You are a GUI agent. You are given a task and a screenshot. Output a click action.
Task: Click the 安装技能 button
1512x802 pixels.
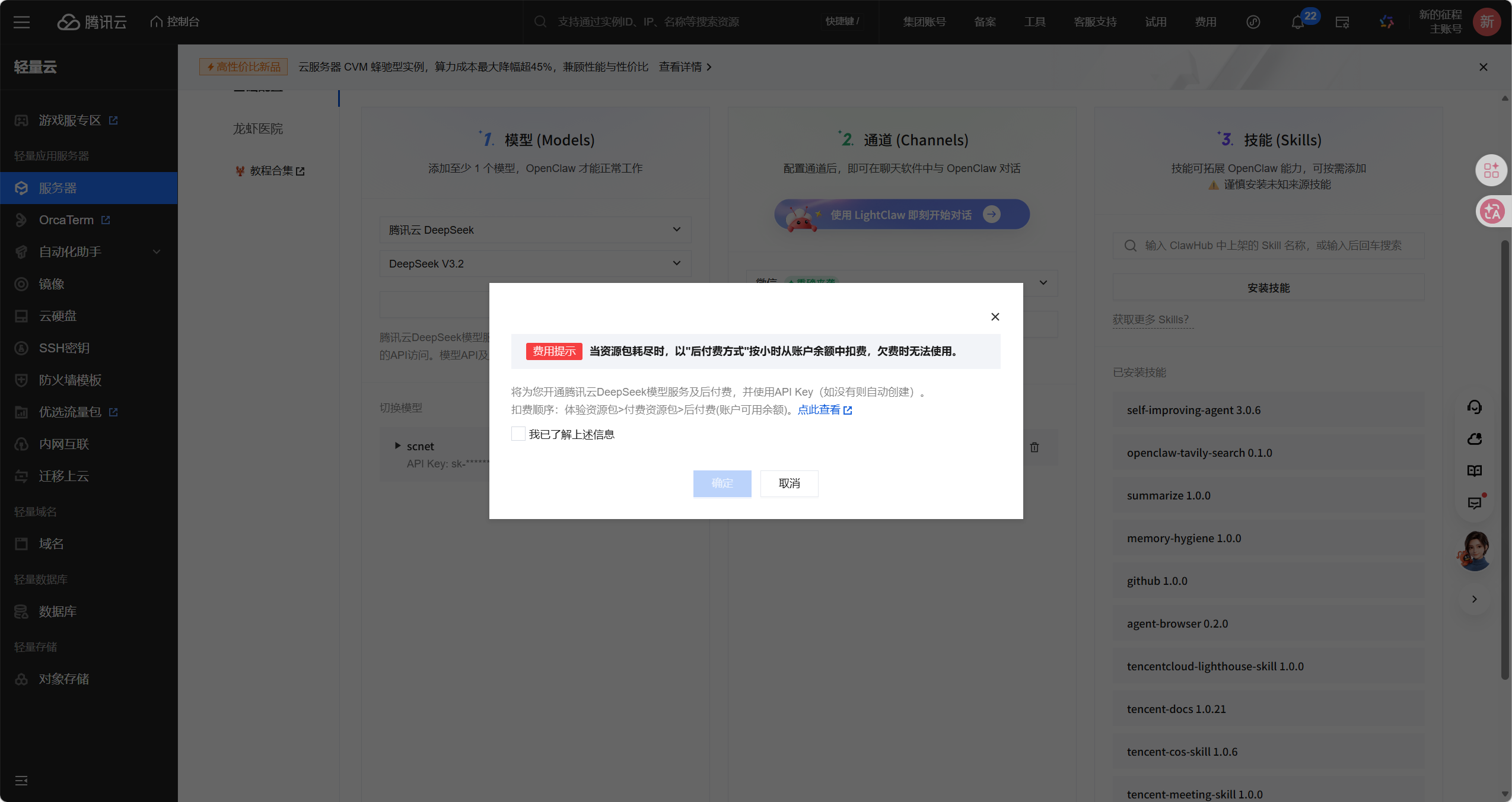(1268, 288)
